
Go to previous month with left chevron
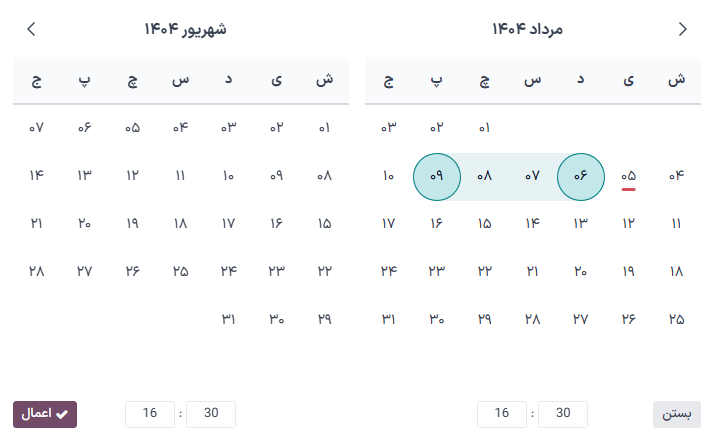point(31,30)
